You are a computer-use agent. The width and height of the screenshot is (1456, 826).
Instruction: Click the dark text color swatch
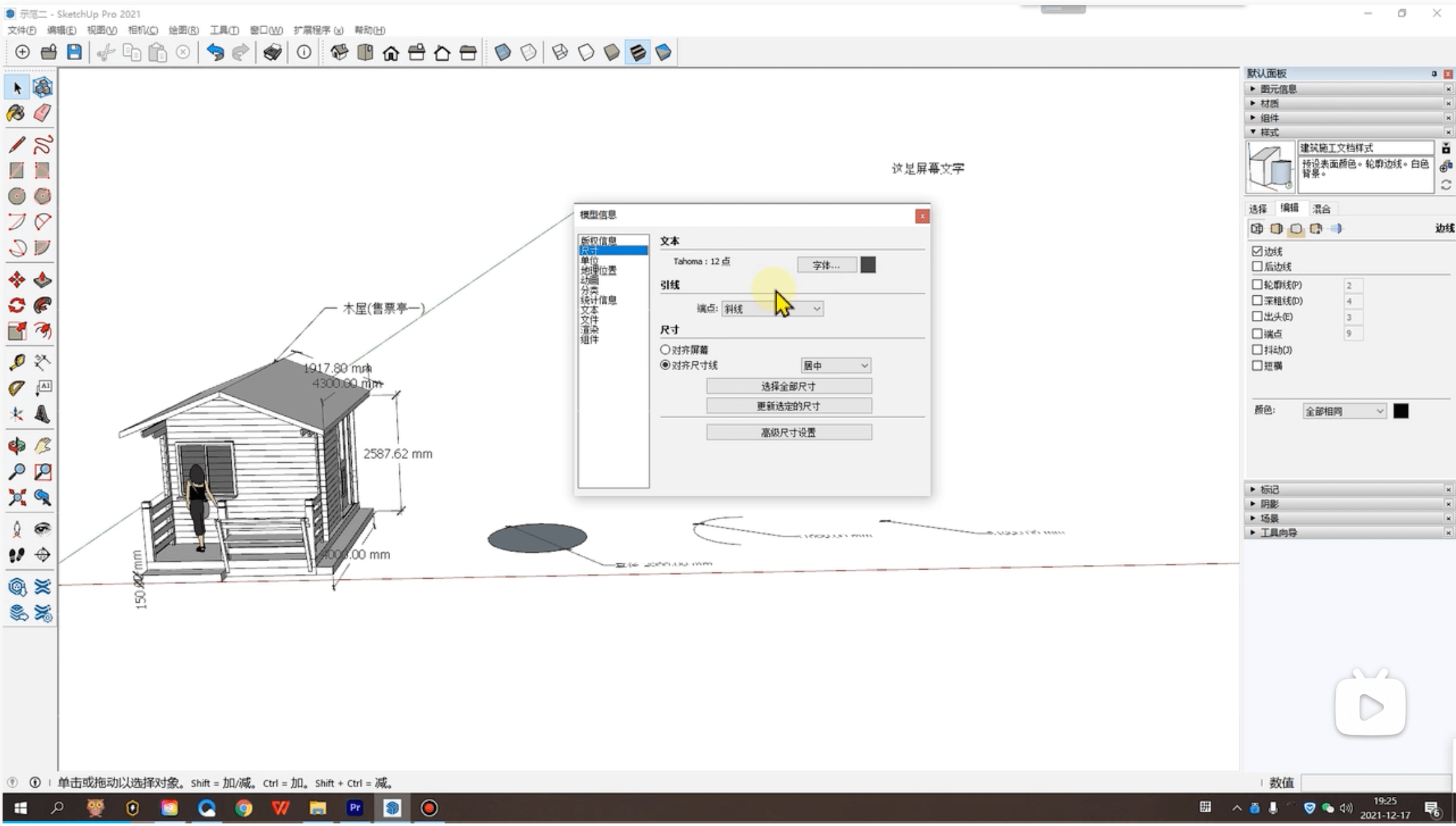point(868,265)
